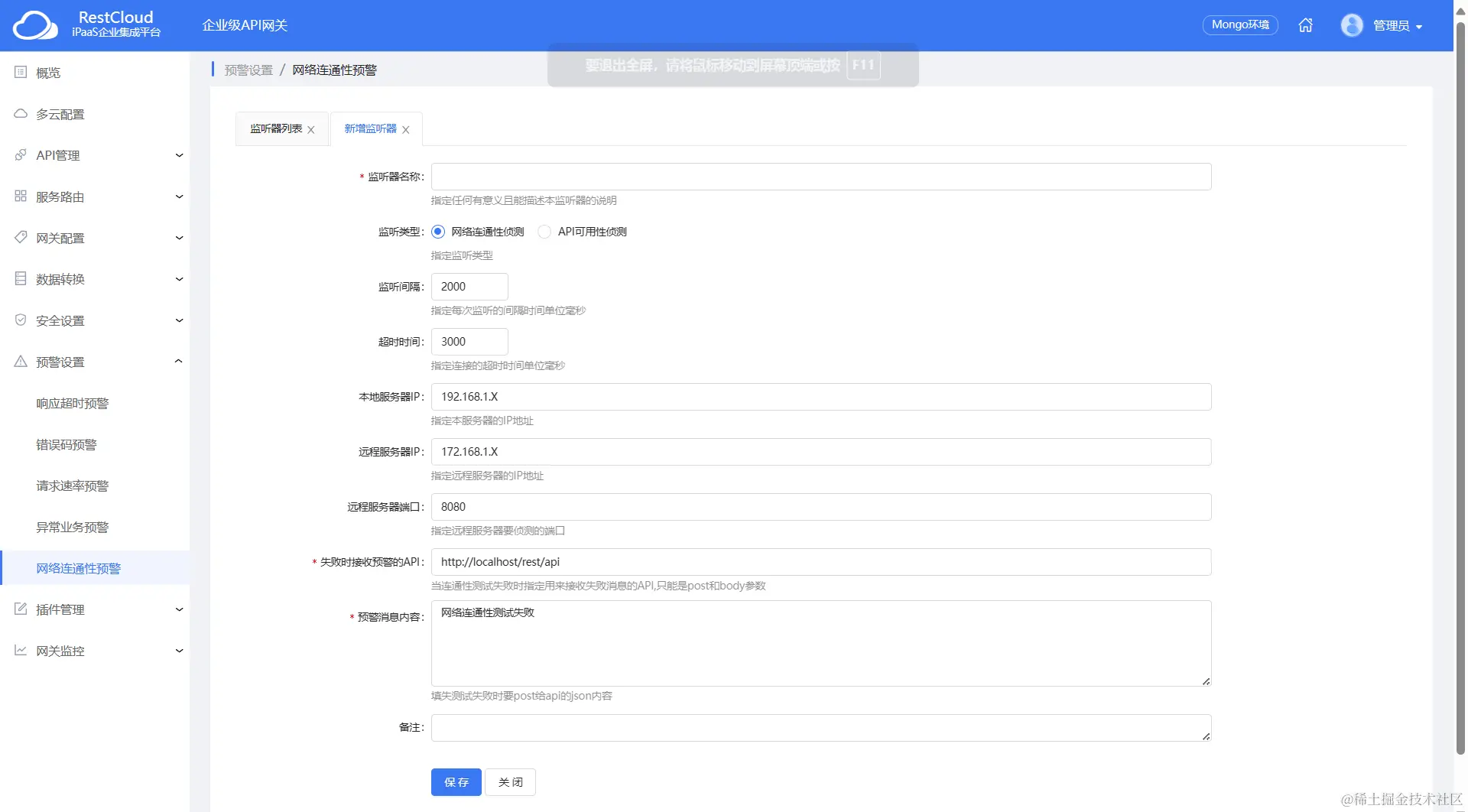Screen dimensions: 1468x812
Task: Click the 服务路由 grid icon
Action: pyautogui.click(x=21, y=197)
